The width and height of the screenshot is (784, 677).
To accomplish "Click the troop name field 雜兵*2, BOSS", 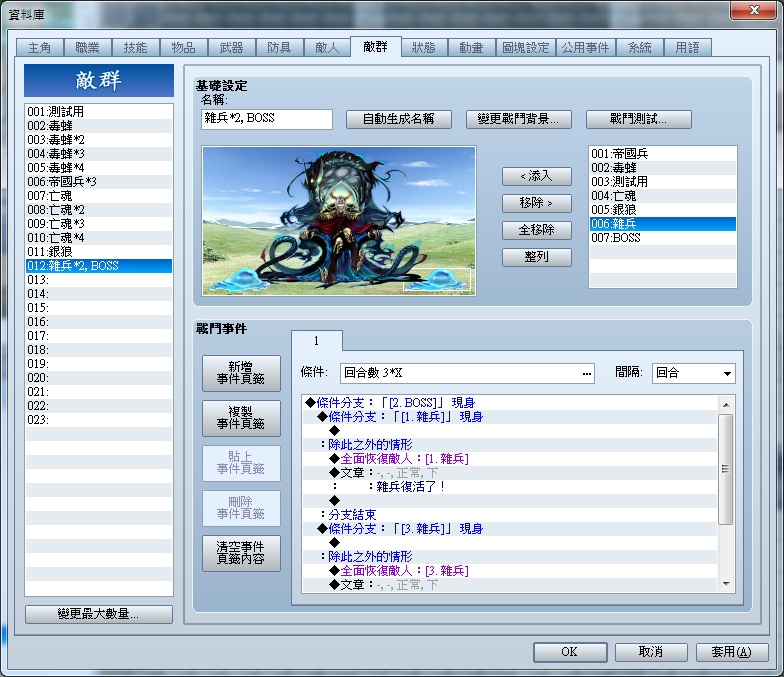I will coord(266,119).
